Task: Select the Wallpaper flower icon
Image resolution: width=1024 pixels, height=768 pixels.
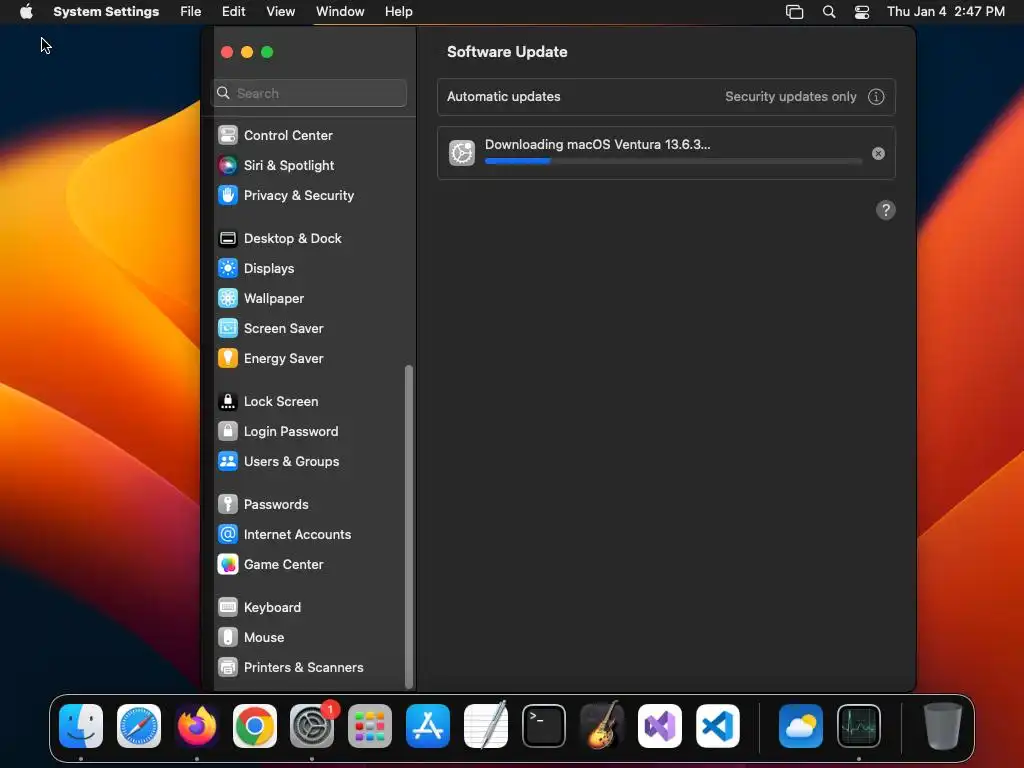Action: pyautogui.click(x=228, y=298)
